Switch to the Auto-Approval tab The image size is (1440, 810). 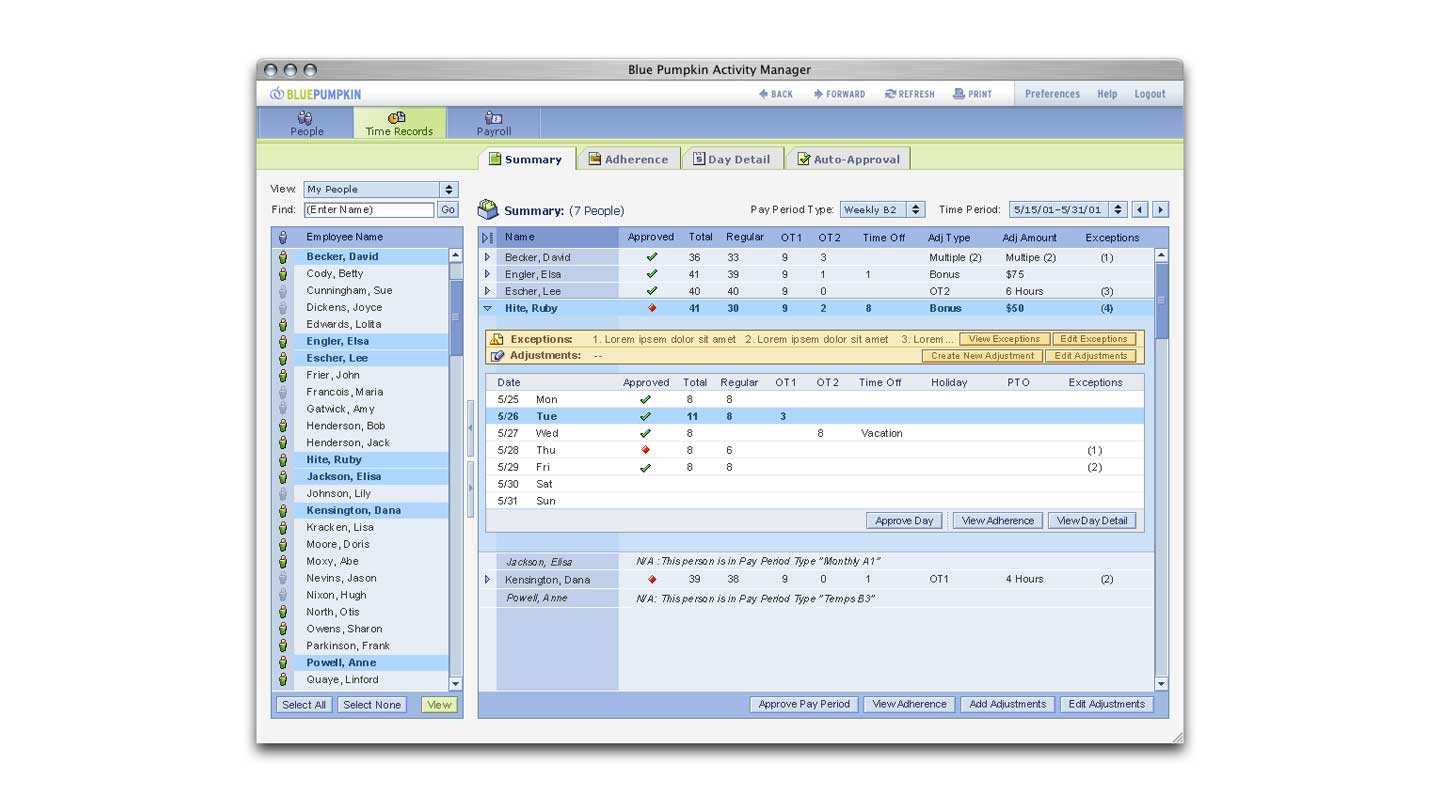click(x=848, y=159)
